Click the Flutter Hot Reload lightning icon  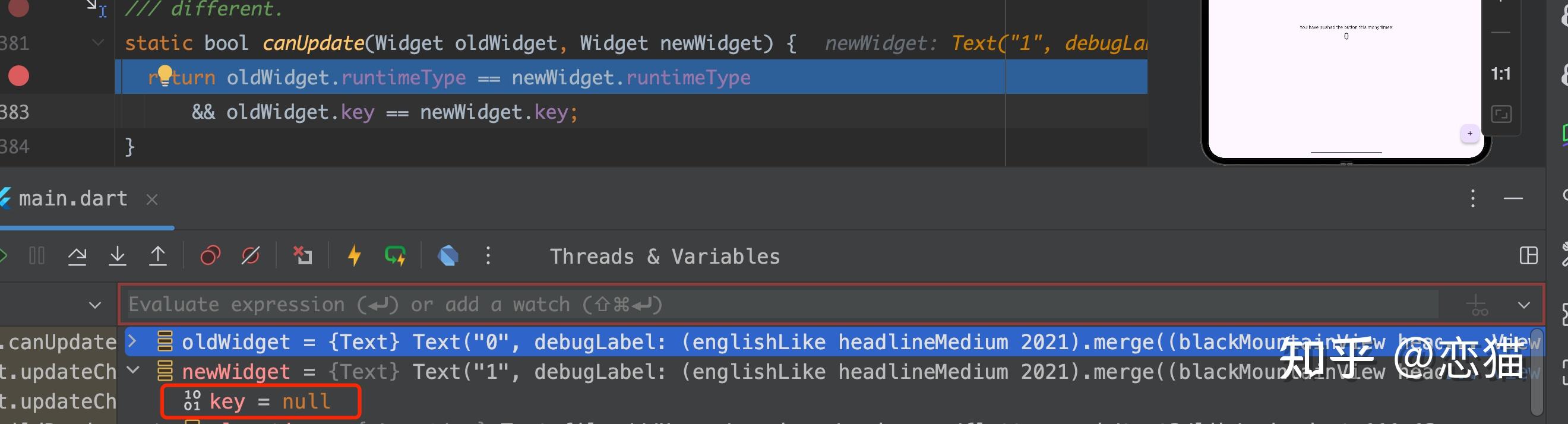354,256
